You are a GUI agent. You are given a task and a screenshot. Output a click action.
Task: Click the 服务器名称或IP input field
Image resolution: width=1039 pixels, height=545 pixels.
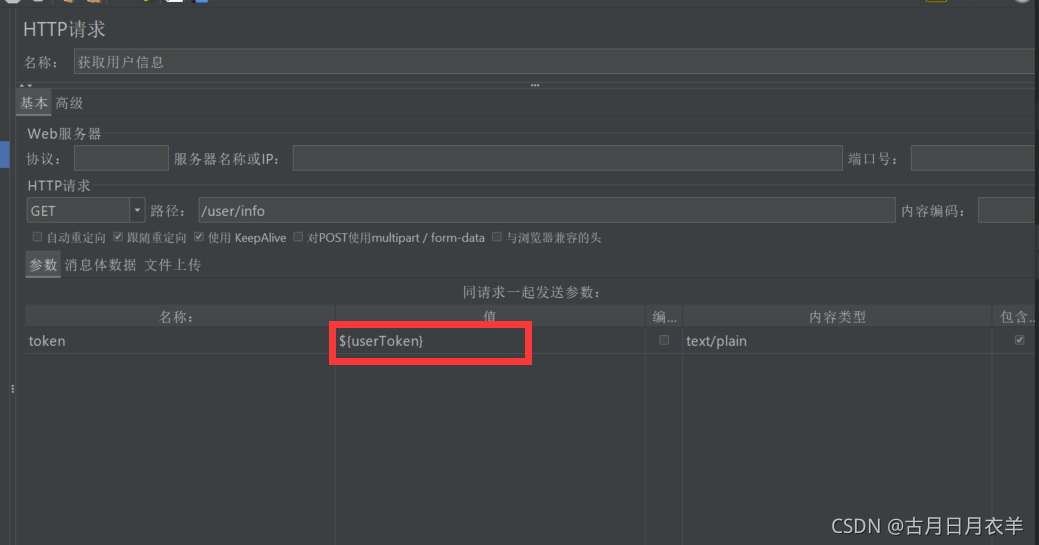click(567, 158)
